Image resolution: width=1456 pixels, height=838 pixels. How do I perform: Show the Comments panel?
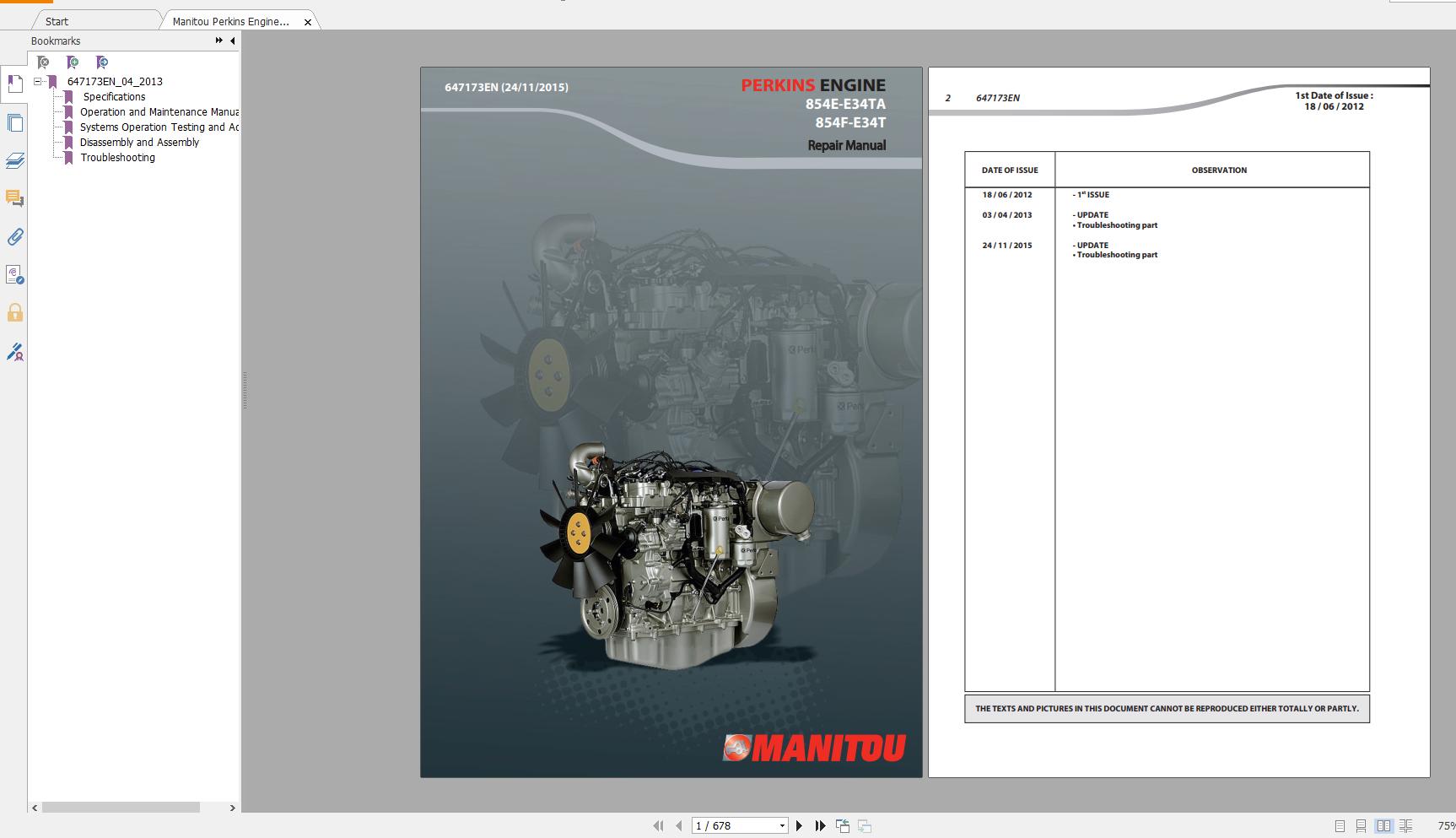15,199
